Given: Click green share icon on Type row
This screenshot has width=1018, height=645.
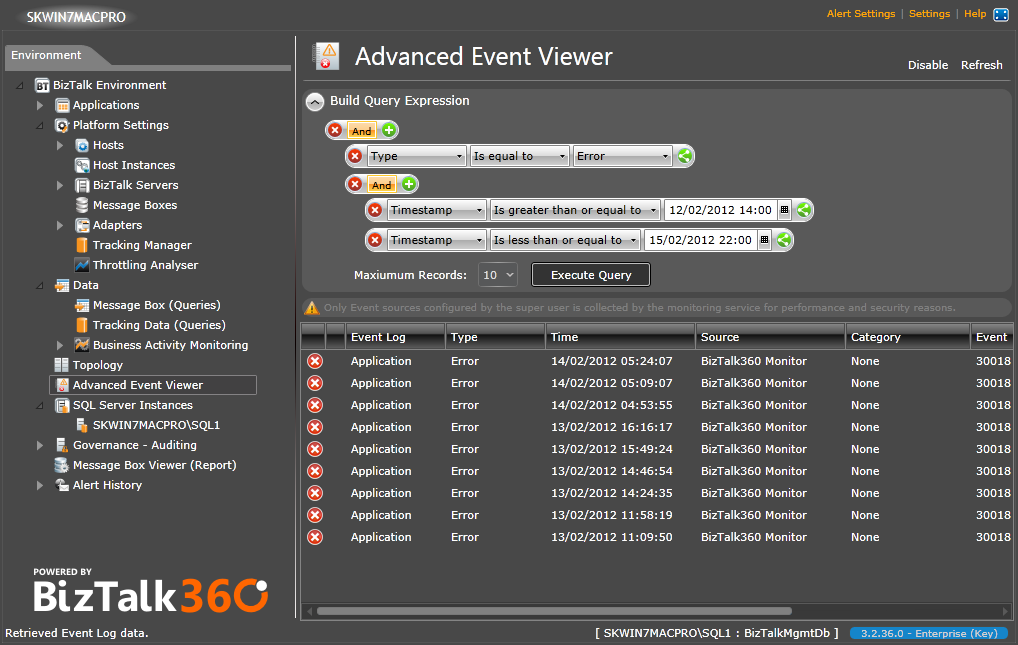Looking at the screenshot, I should click(x=684, y=156).
